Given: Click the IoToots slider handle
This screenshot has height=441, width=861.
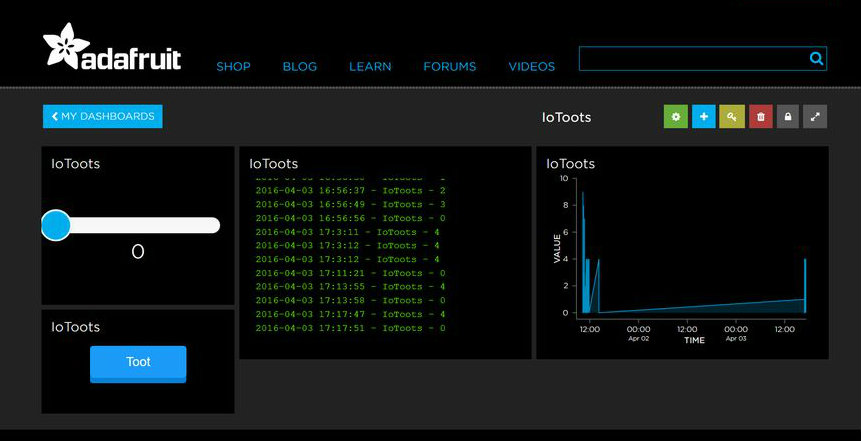Looking at the screenshot, I should [56, 225].
